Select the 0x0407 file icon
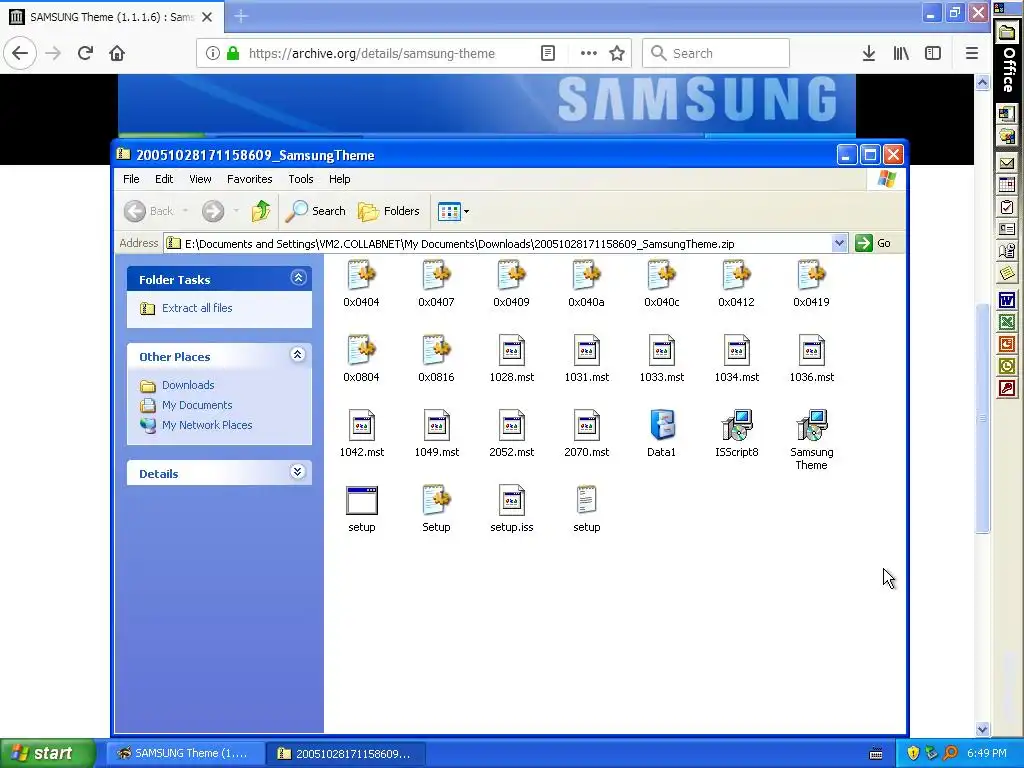Image resolution: width=1024 pixels, height=768 pixels. click(x=436, y=275)
